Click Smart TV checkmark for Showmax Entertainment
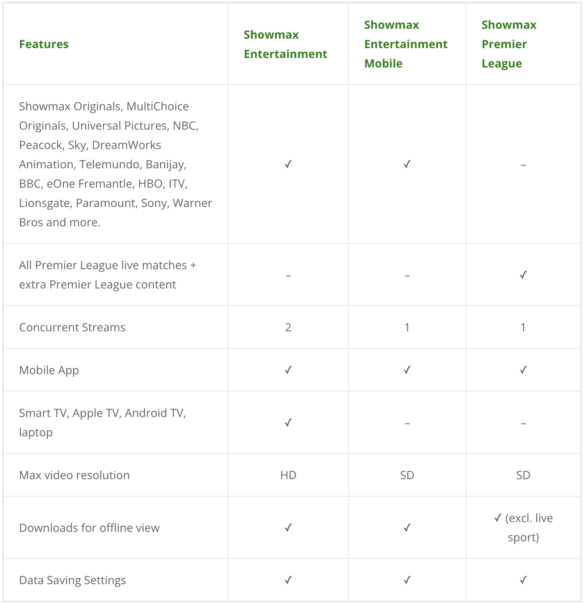Viewport: 585px width, 605px height. [288, 422]
